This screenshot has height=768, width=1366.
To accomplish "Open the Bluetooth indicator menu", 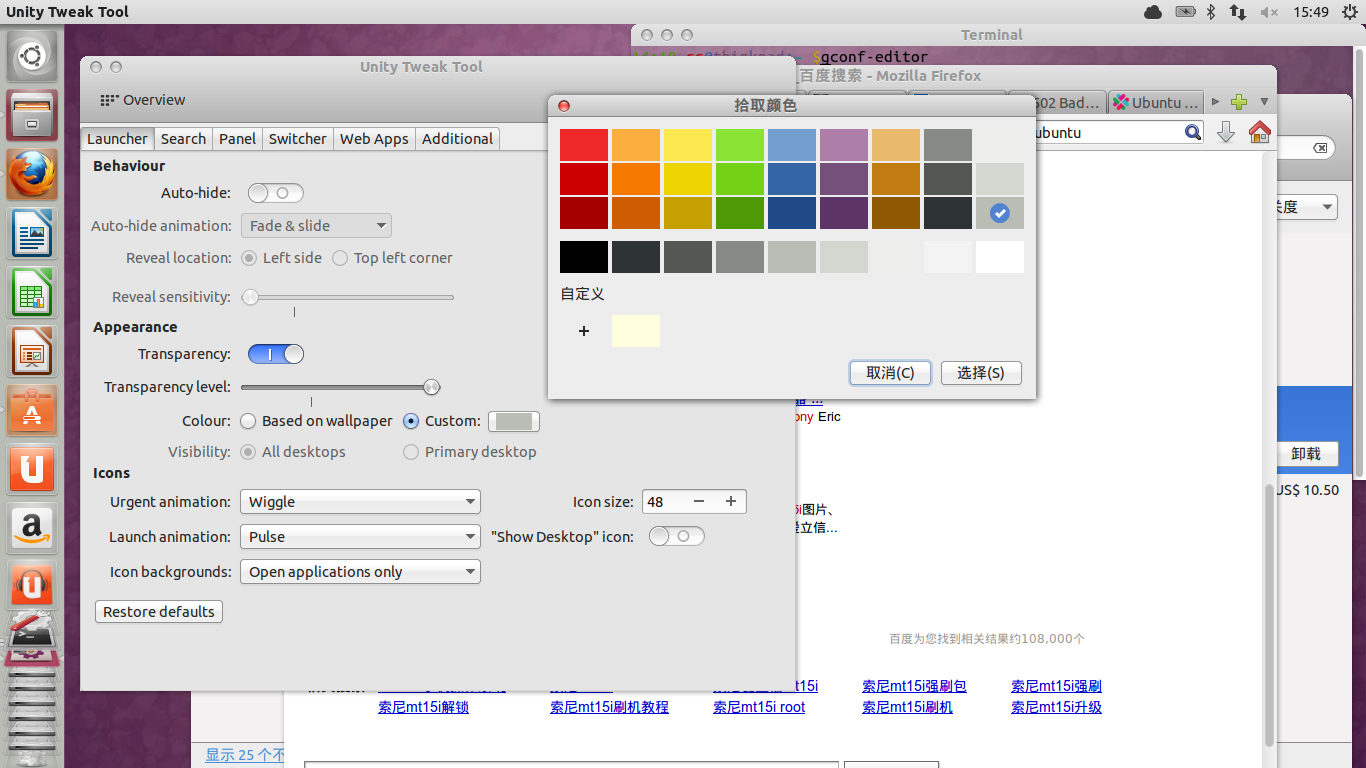I will pyautogui.click(x=1210, y=12).
